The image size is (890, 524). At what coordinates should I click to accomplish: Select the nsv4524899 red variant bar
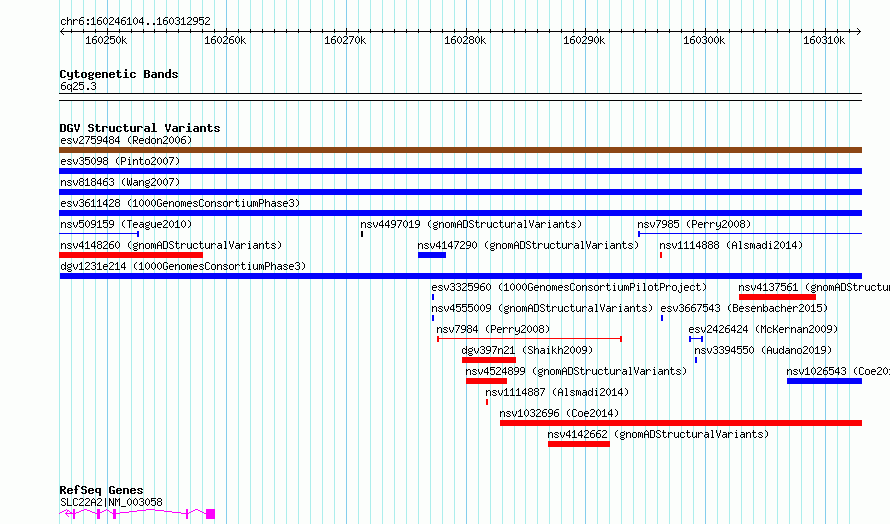(486, 381)
